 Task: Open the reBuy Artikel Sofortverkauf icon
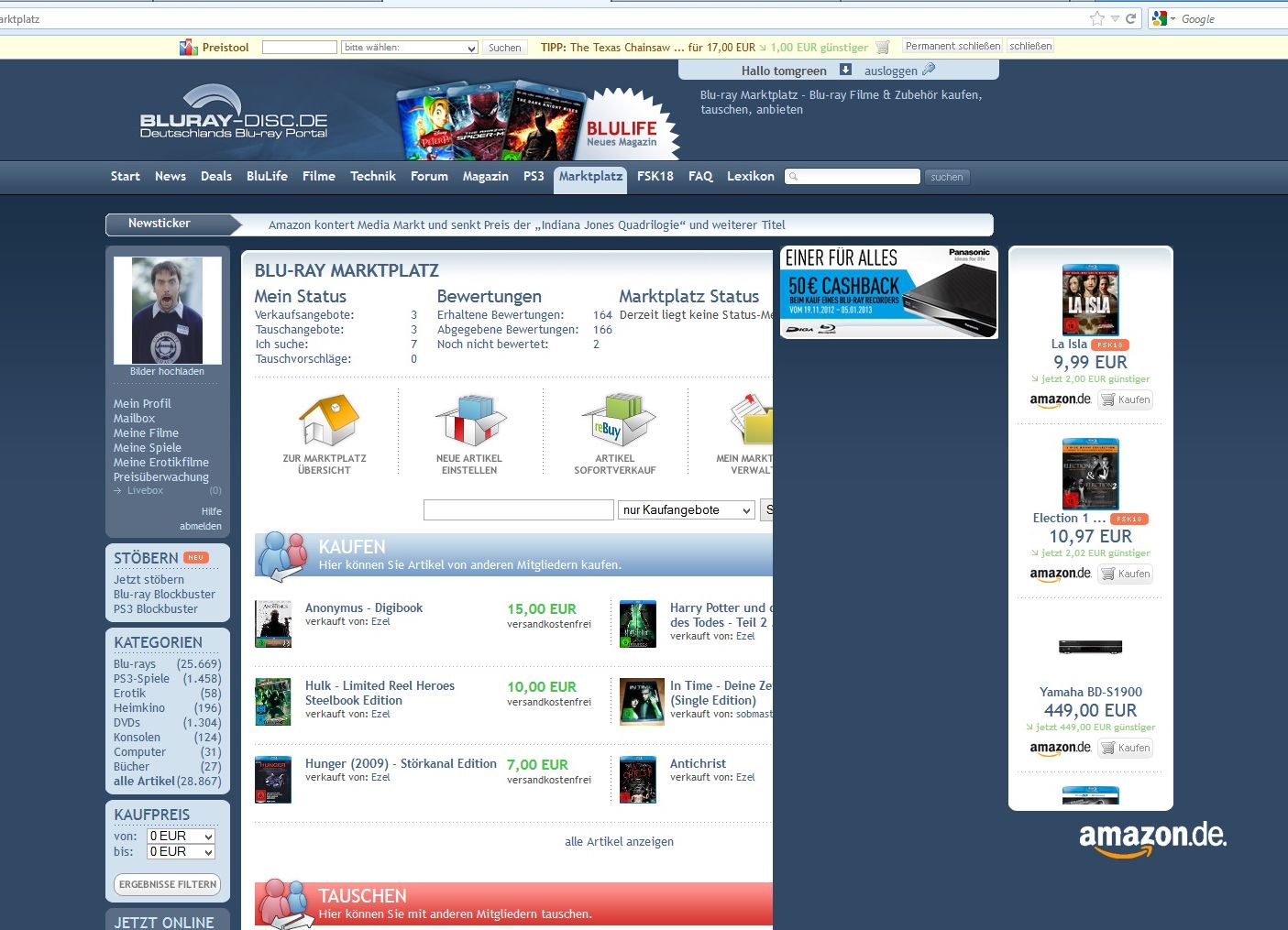[618, 420]
